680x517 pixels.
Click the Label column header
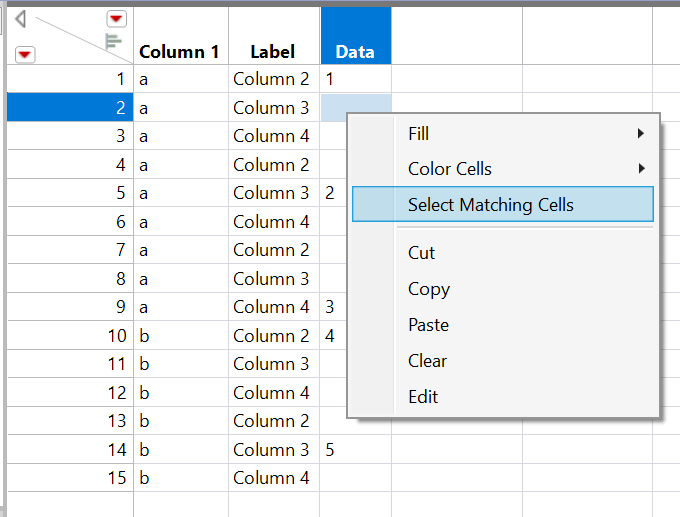pos(273,51)
